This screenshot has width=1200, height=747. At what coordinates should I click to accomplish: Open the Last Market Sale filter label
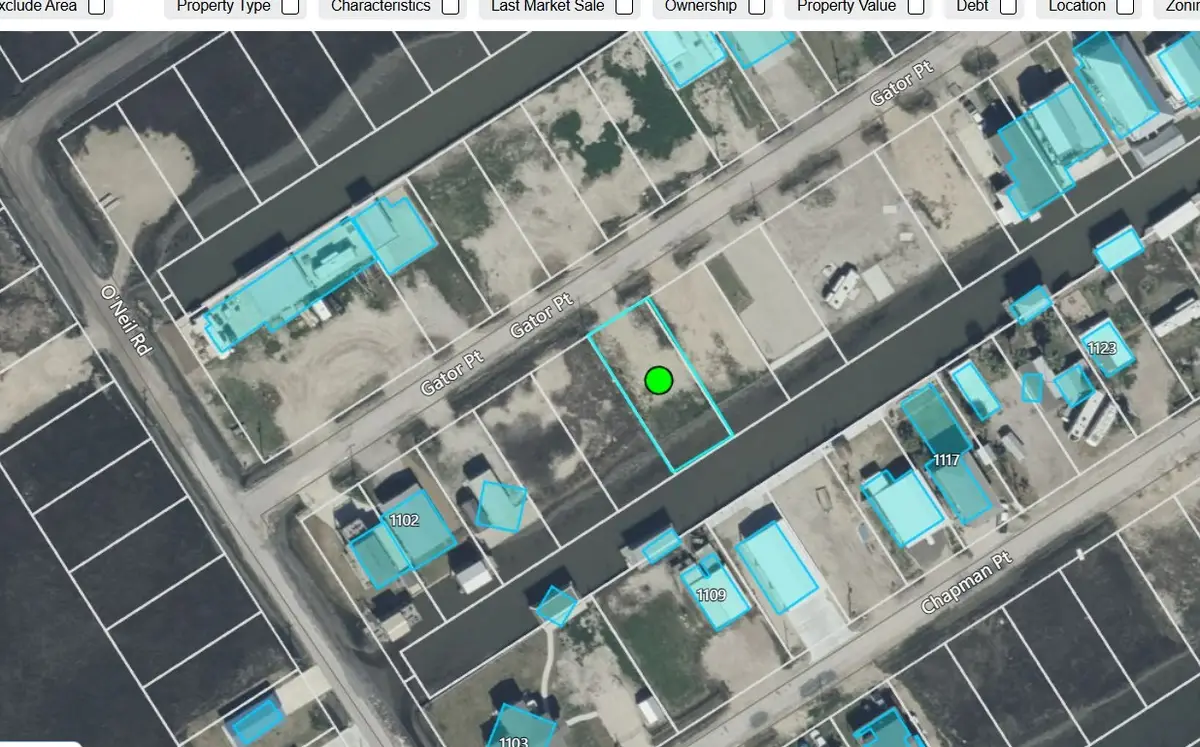click(547, 6)
